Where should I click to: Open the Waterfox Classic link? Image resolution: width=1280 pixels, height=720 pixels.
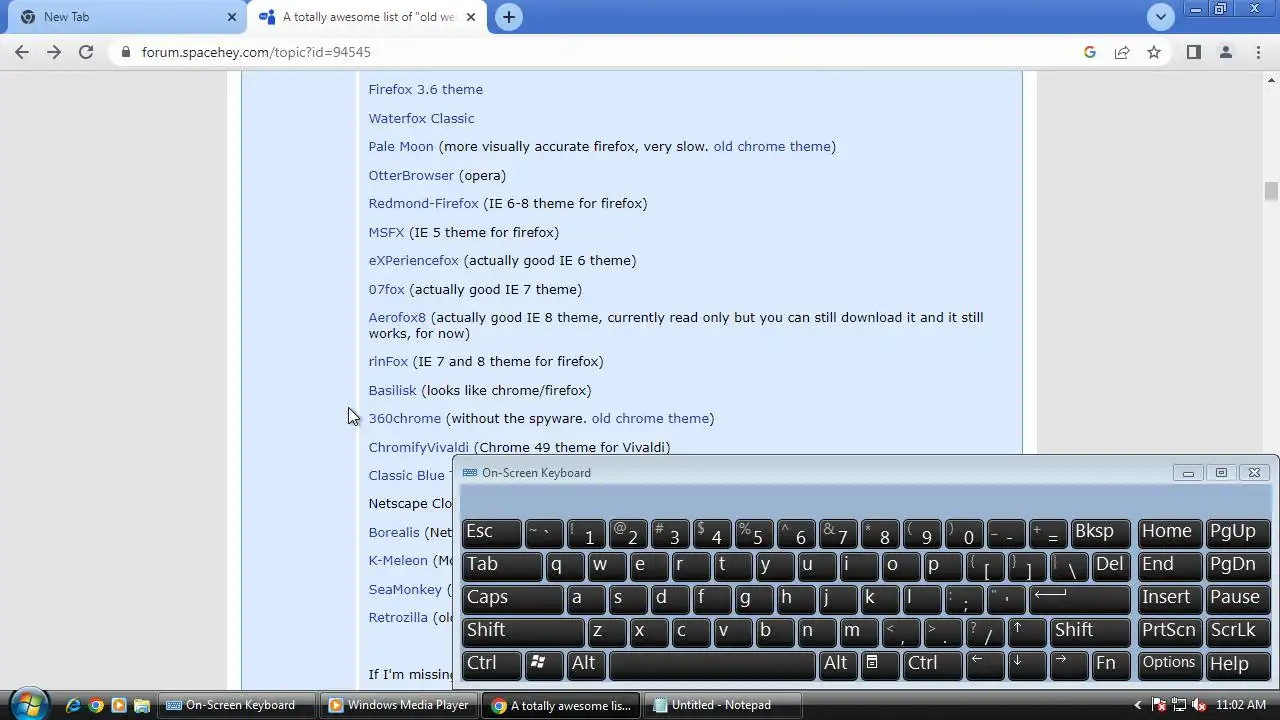421,118
